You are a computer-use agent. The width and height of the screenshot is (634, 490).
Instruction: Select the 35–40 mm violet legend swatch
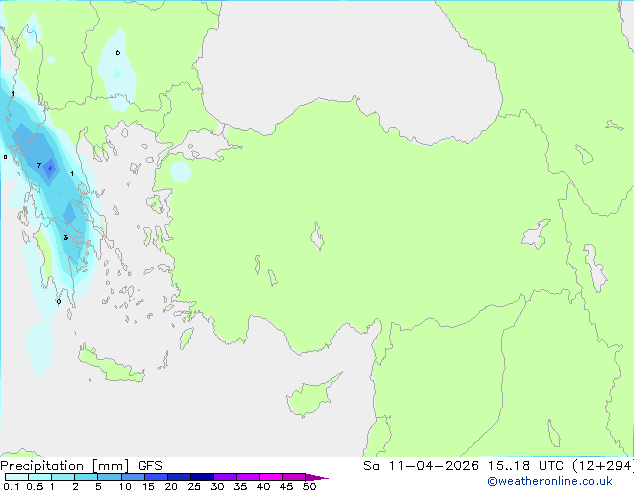[248, 477]
